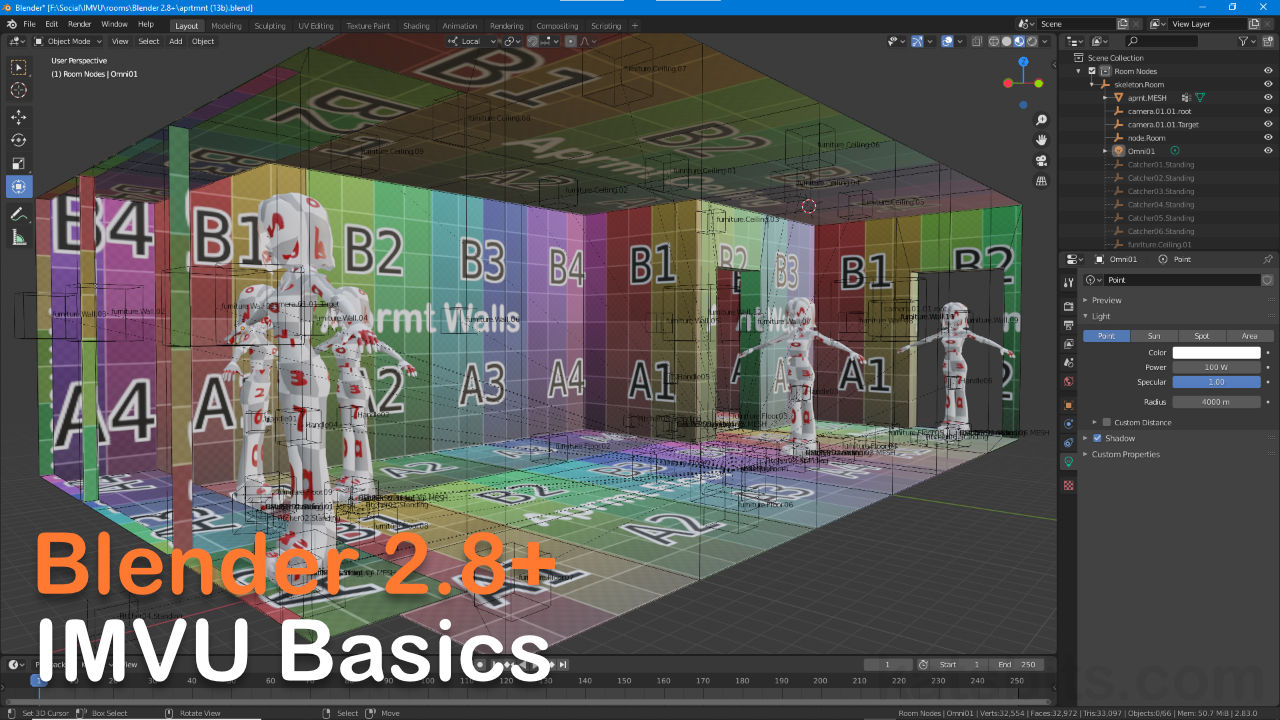Select the Measure tool
The width and height of the screenshot is (1280, 720).
pos(19,237)
